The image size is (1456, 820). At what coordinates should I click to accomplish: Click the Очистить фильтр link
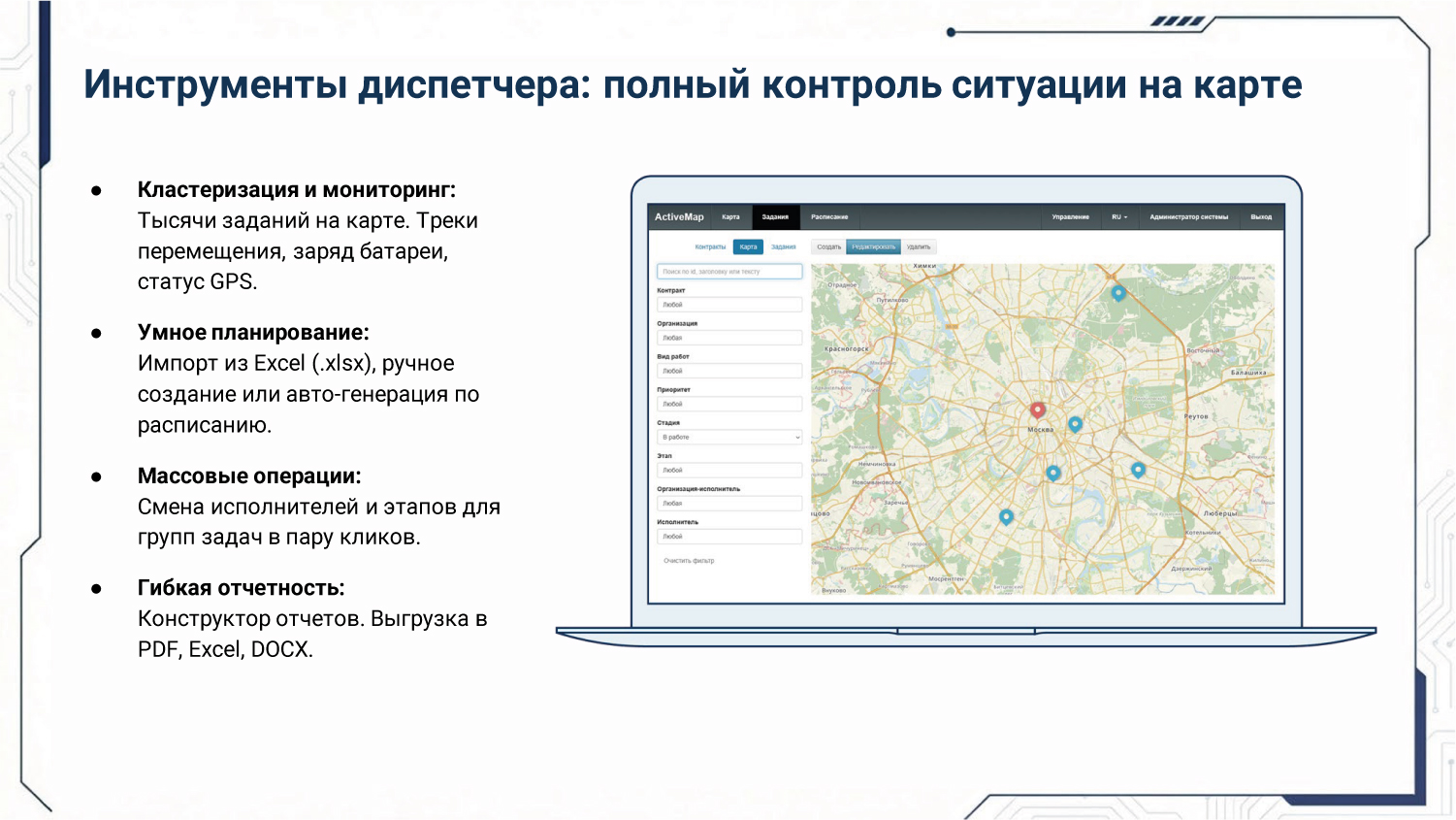point(689,561)
